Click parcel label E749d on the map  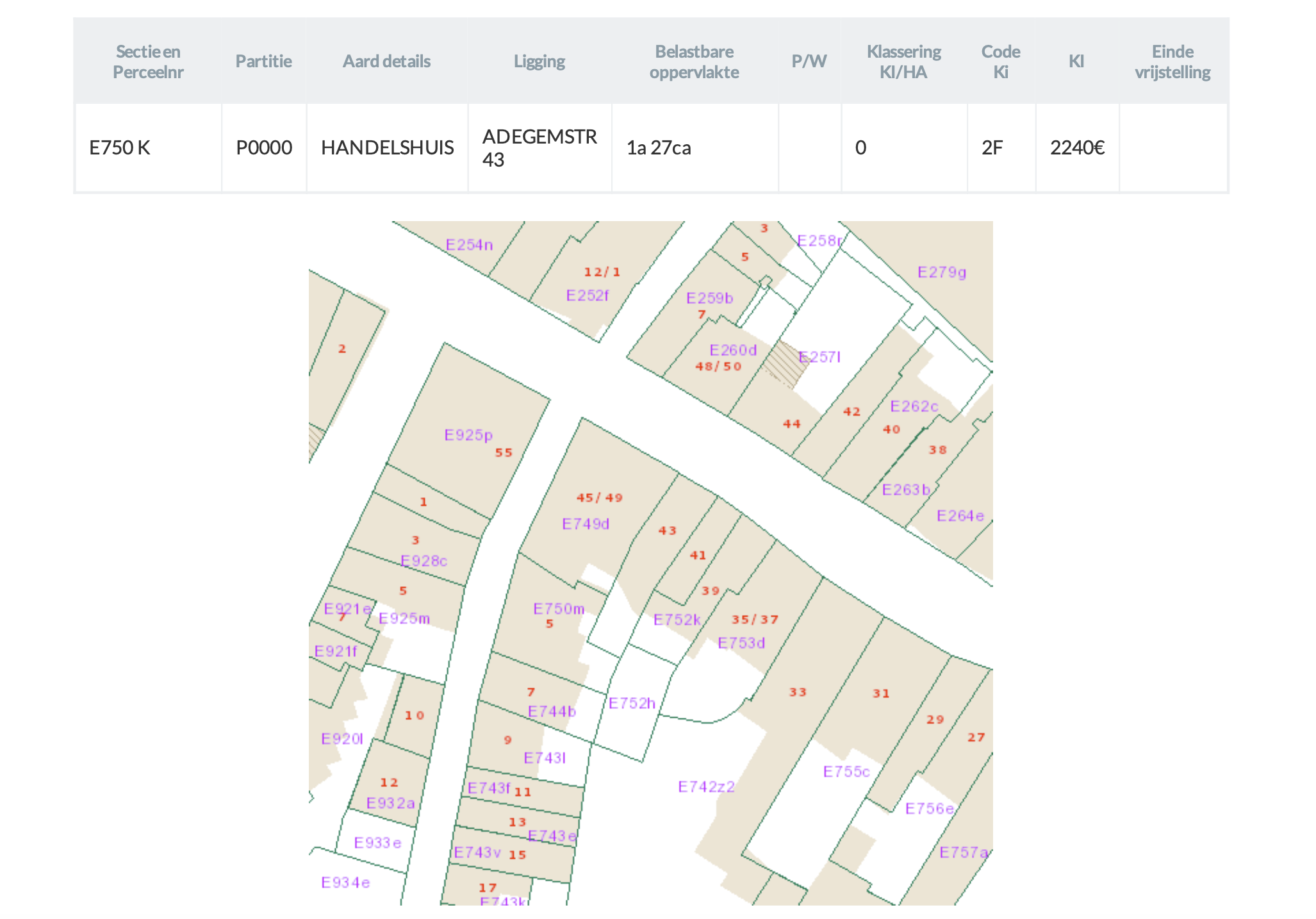(x=586, y=524)
